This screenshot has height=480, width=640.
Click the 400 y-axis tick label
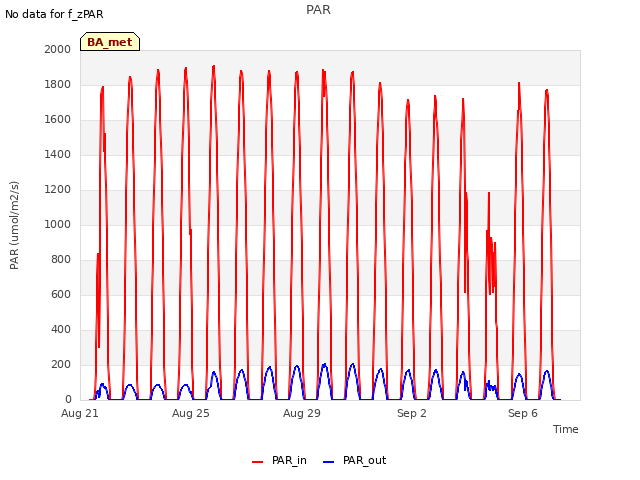pos(61,329)
